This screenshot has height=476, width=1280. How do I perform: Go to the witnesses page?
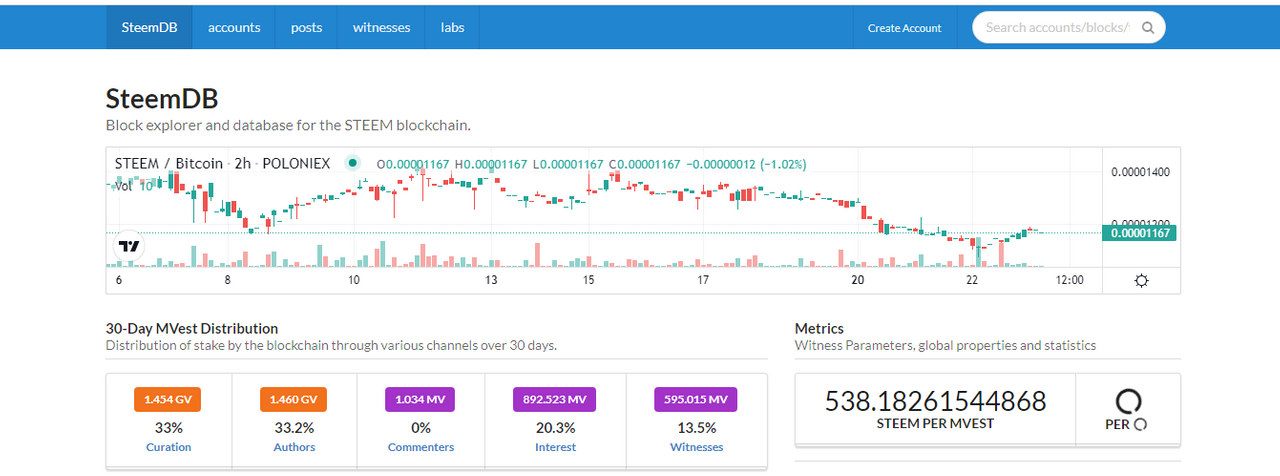pyautogui.click(x=381, y=28)
